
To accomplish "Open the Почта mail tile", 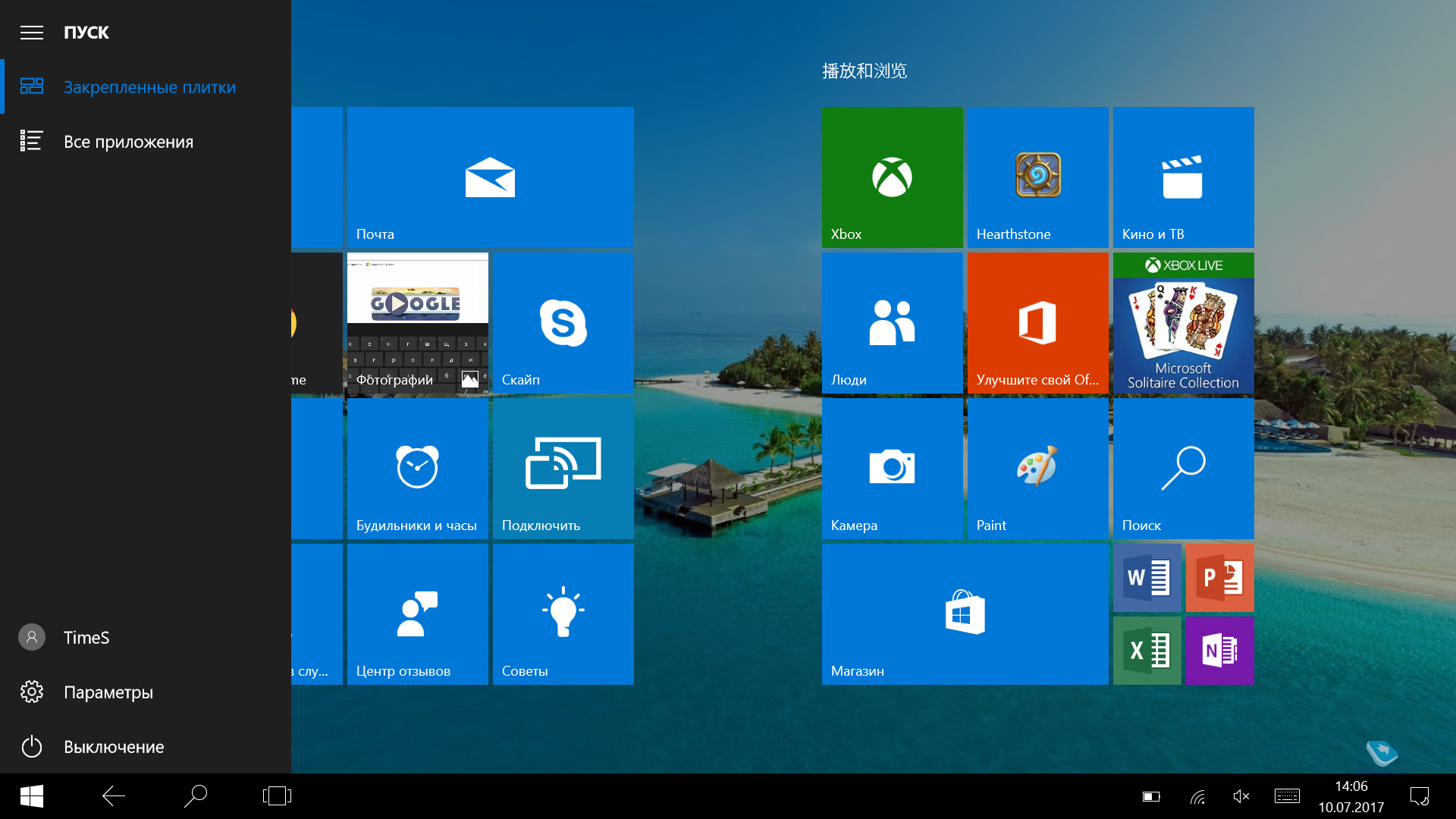I will point(490,177).
